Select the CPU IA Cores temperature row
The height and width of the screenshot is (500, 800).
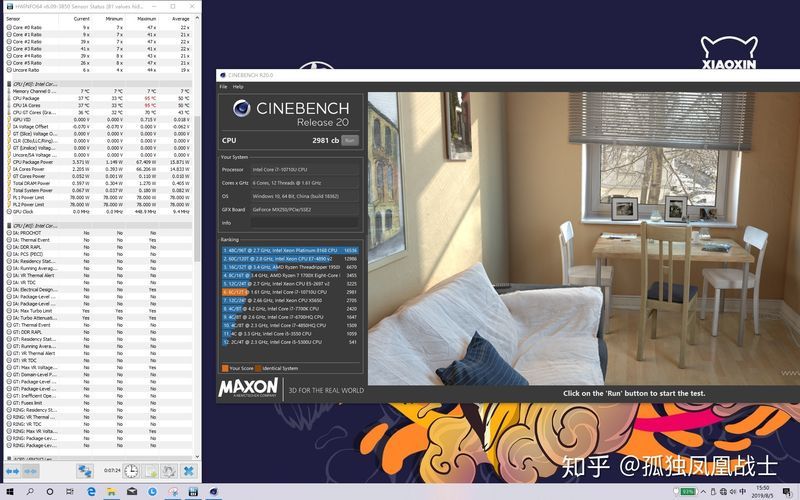coord(98,106)
